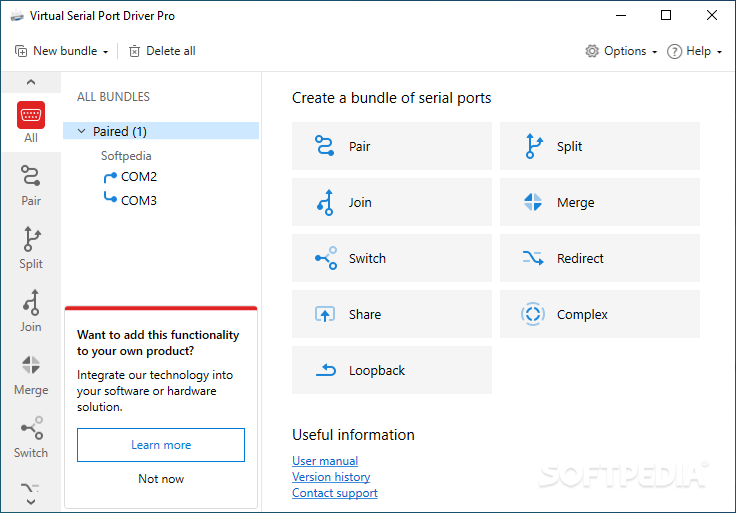736x513 pixels.
Task: Dismiss promo with Not now
Action: tap(161, 479)
